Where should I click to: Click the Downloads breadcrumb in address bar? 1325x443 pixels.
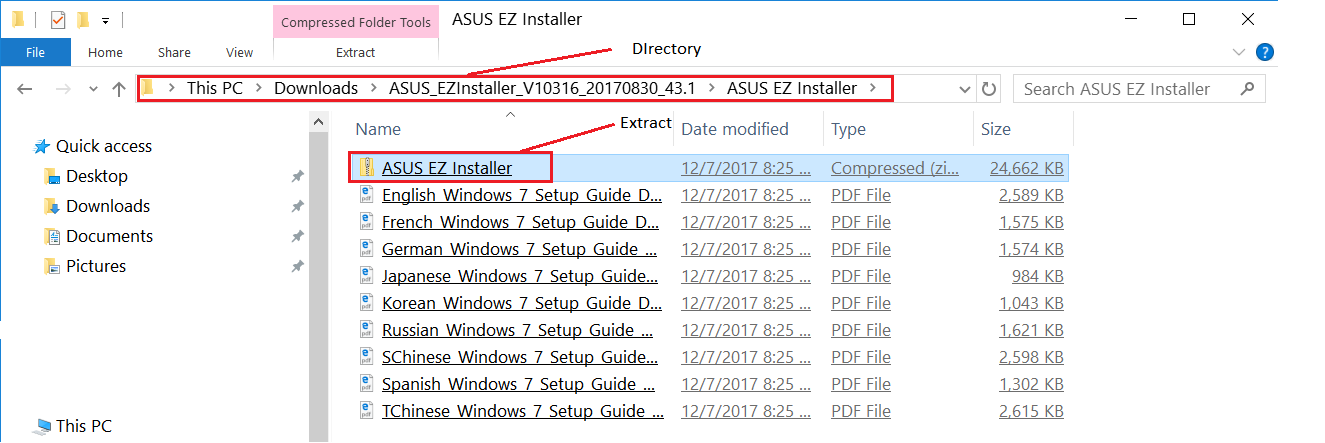[x=316, y=88]
